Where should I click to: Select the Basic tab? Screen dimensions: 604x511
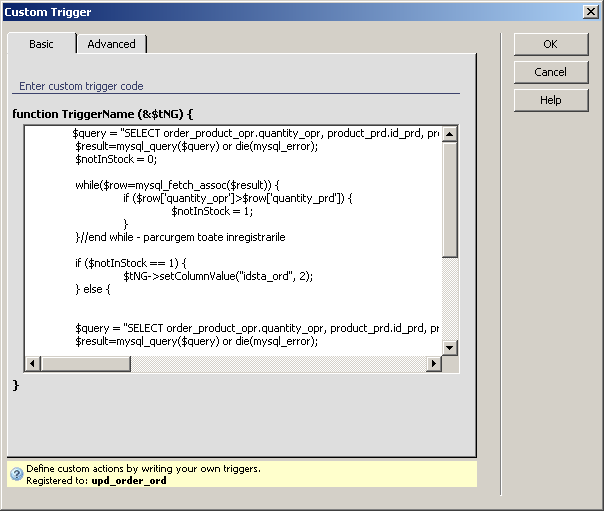41,44
